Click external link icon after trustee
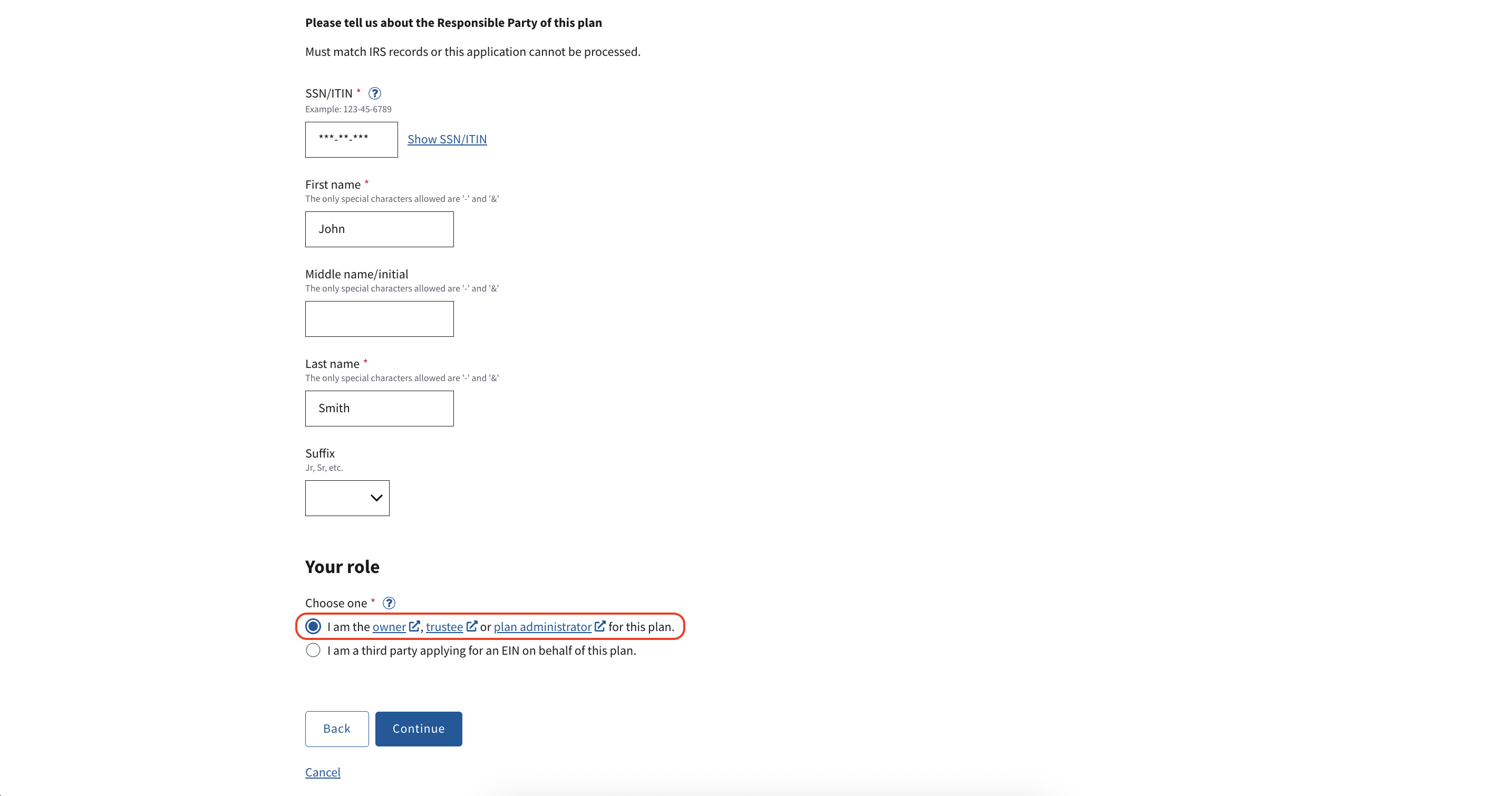This screenshot has height=796, width=1512. (x=471, y=626)
